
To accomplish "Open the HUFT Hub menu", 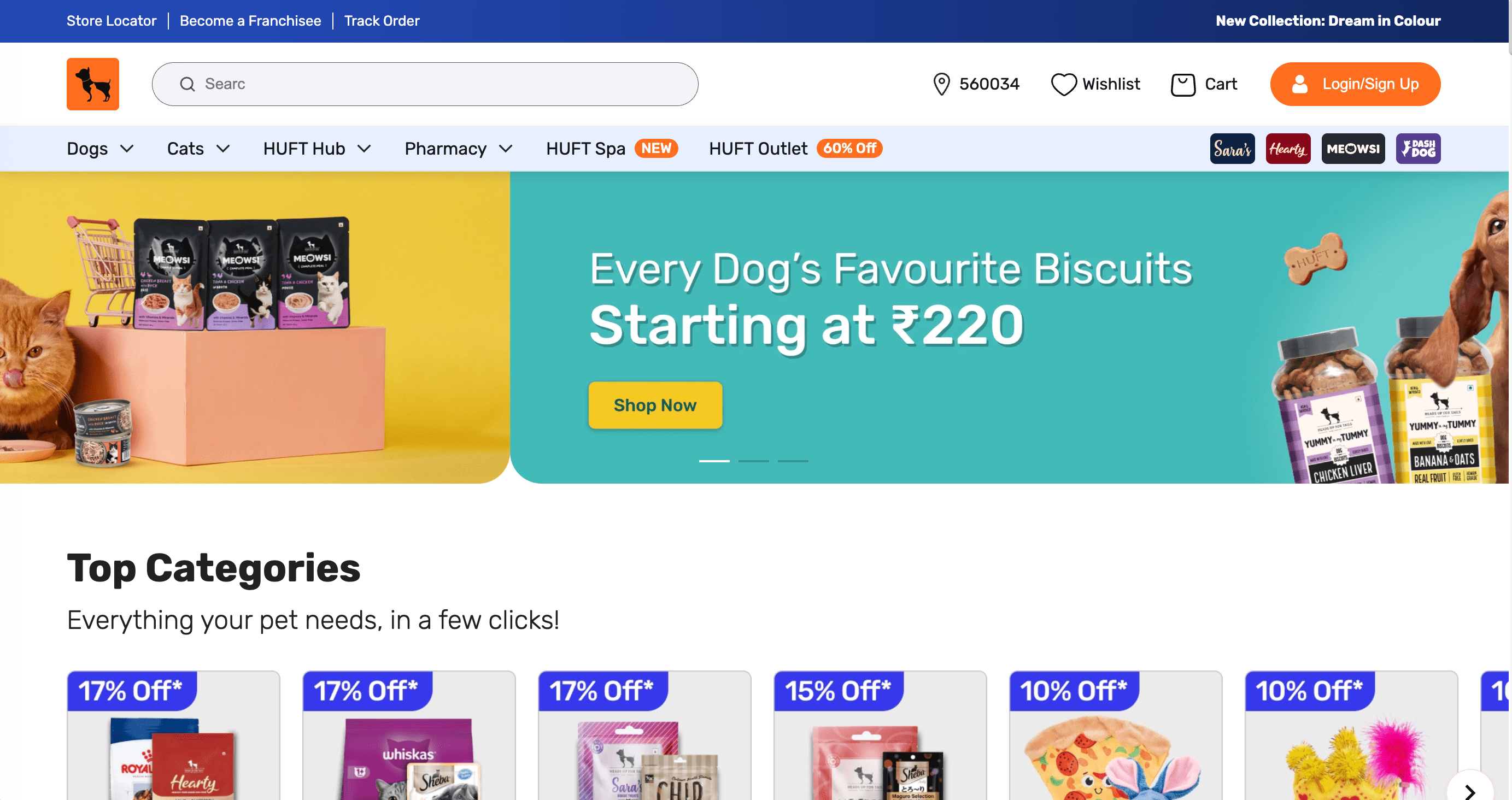I will [x=317, y=149].
